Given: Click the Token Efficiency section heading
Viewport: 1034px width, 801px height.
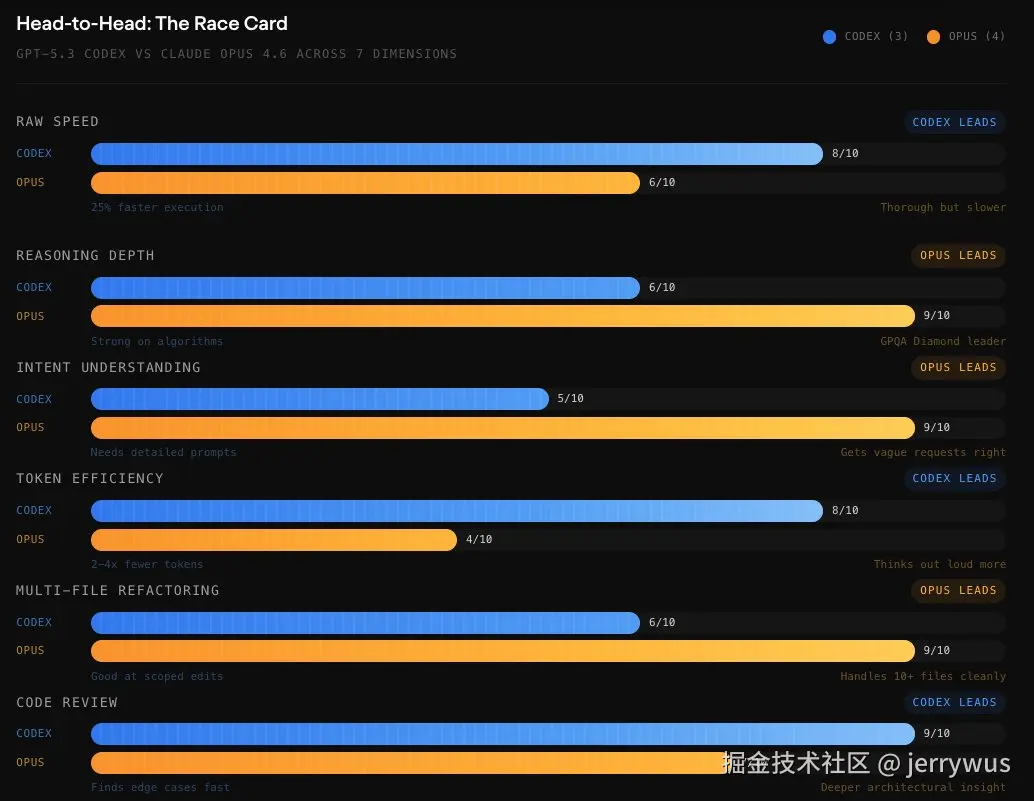Looking at the screenshot, I should 89,478.
